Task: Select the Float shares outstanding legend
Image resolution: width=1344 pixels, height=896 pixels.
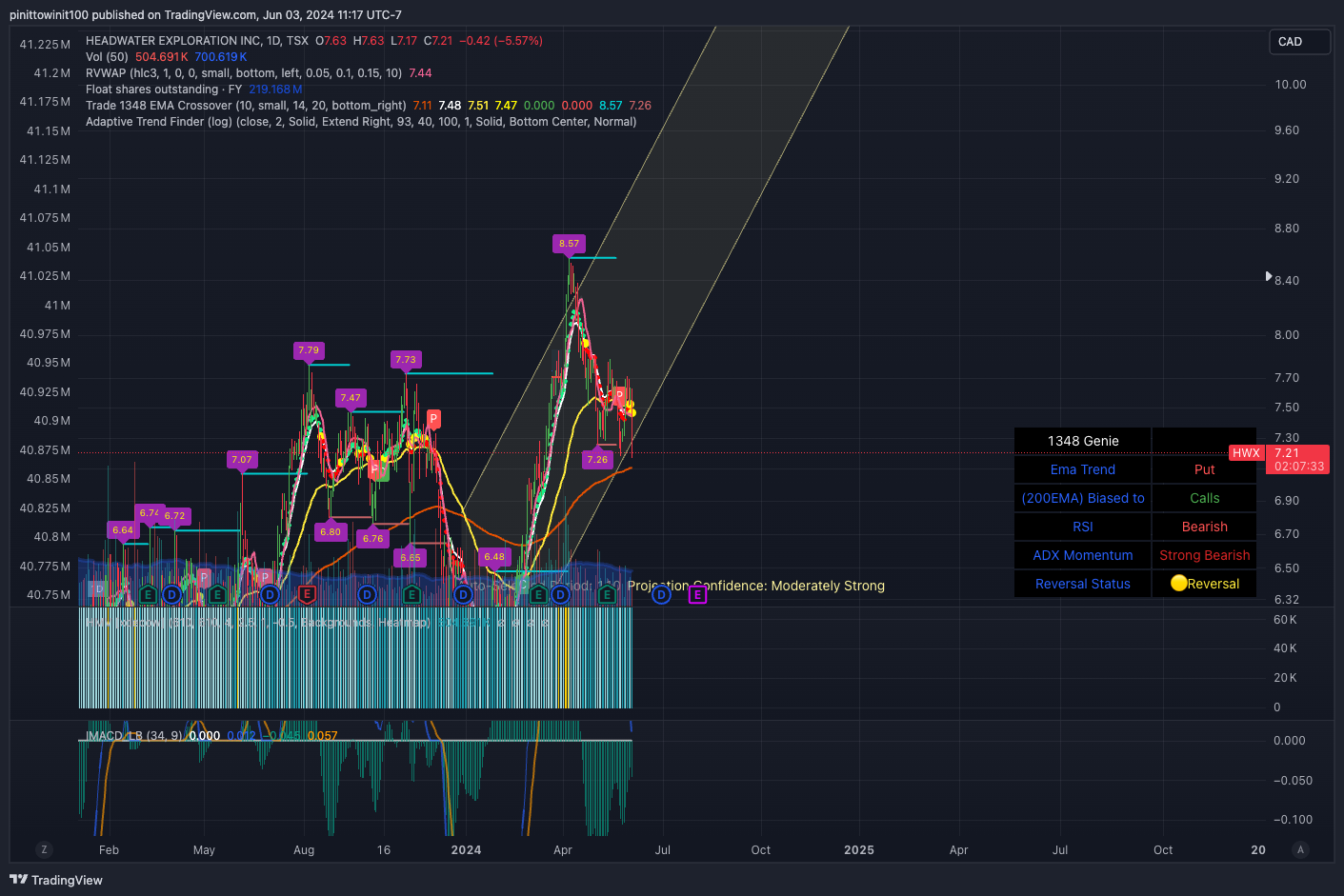Action: tap(164, 90)
